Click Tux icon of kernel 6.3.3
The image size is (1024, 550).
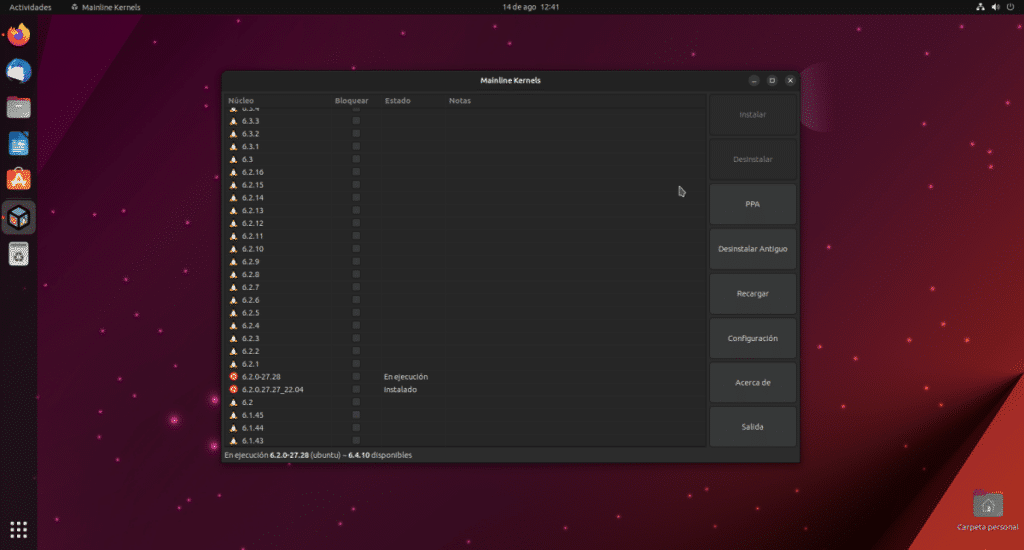[233, 121]
